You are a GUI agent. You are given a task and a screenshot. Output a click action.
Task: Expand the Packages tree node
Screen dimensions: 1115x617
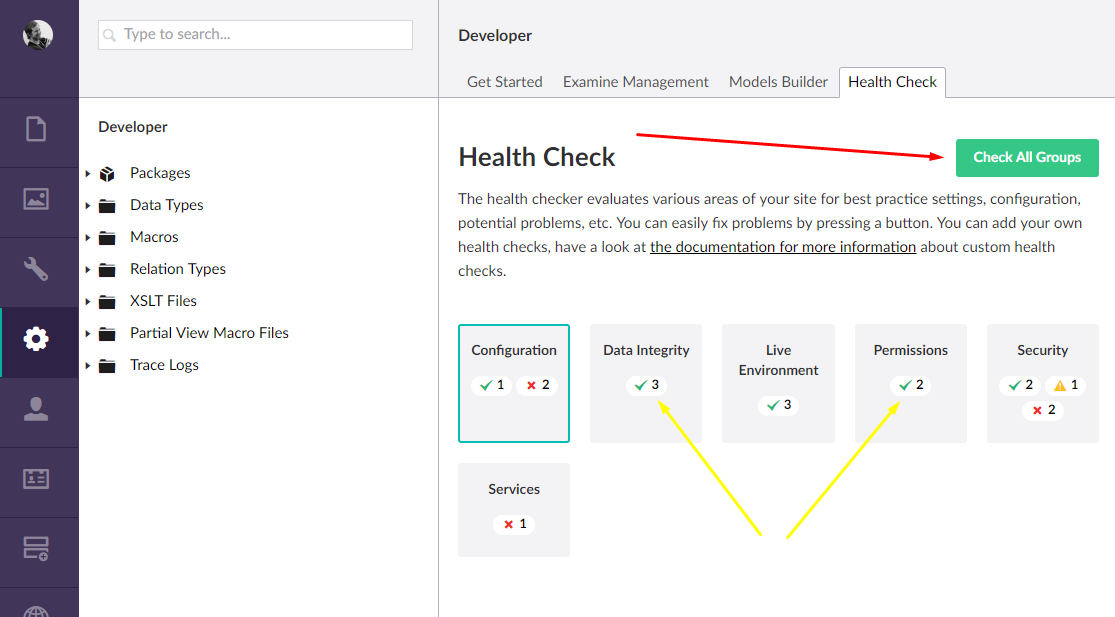tap(88, 174)
